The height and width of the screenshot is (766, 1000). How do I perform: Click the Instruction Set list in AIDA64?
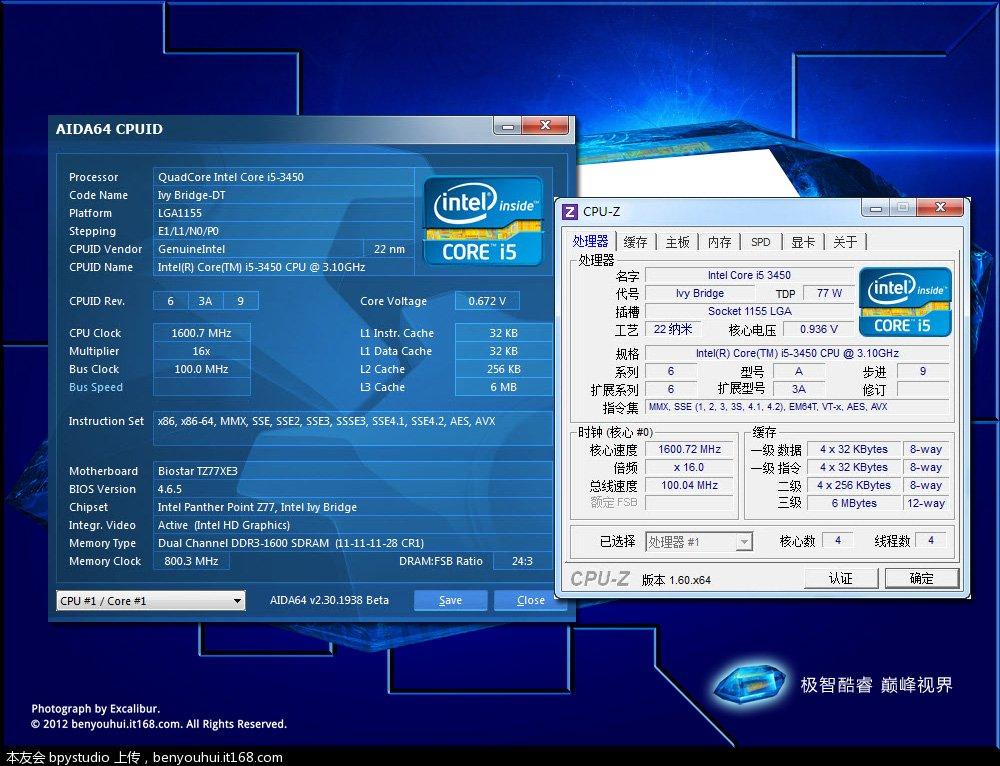(353, 428)
